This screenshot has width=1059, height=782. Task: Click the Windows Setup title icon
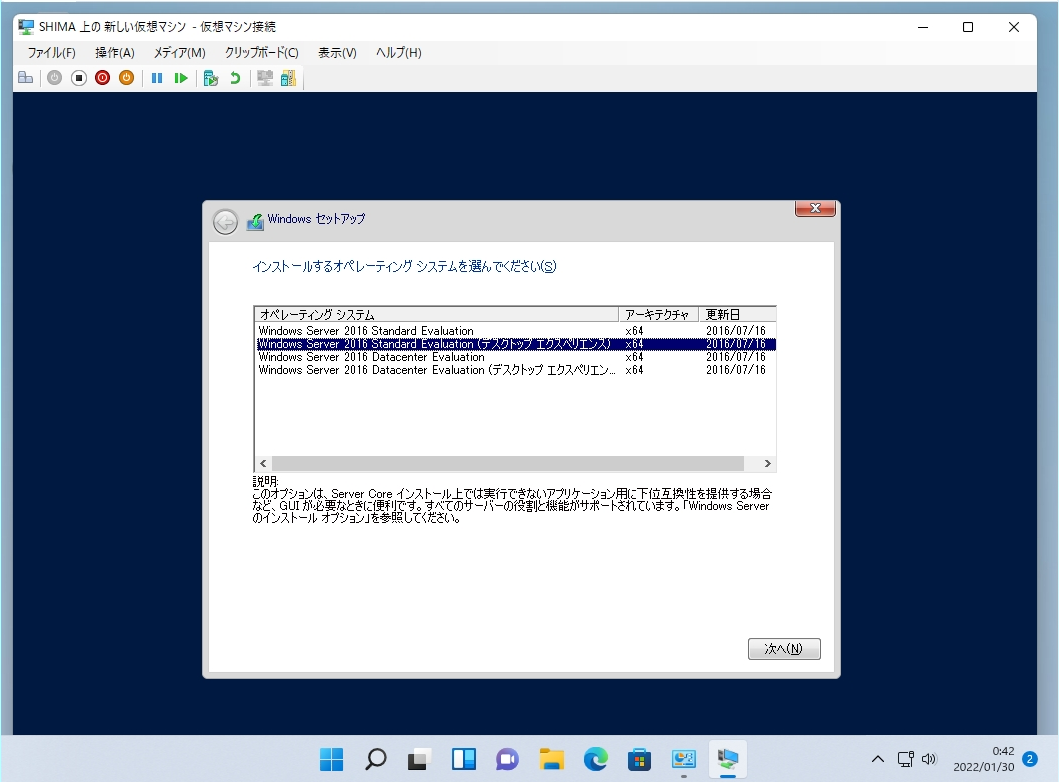pos(255,221)
